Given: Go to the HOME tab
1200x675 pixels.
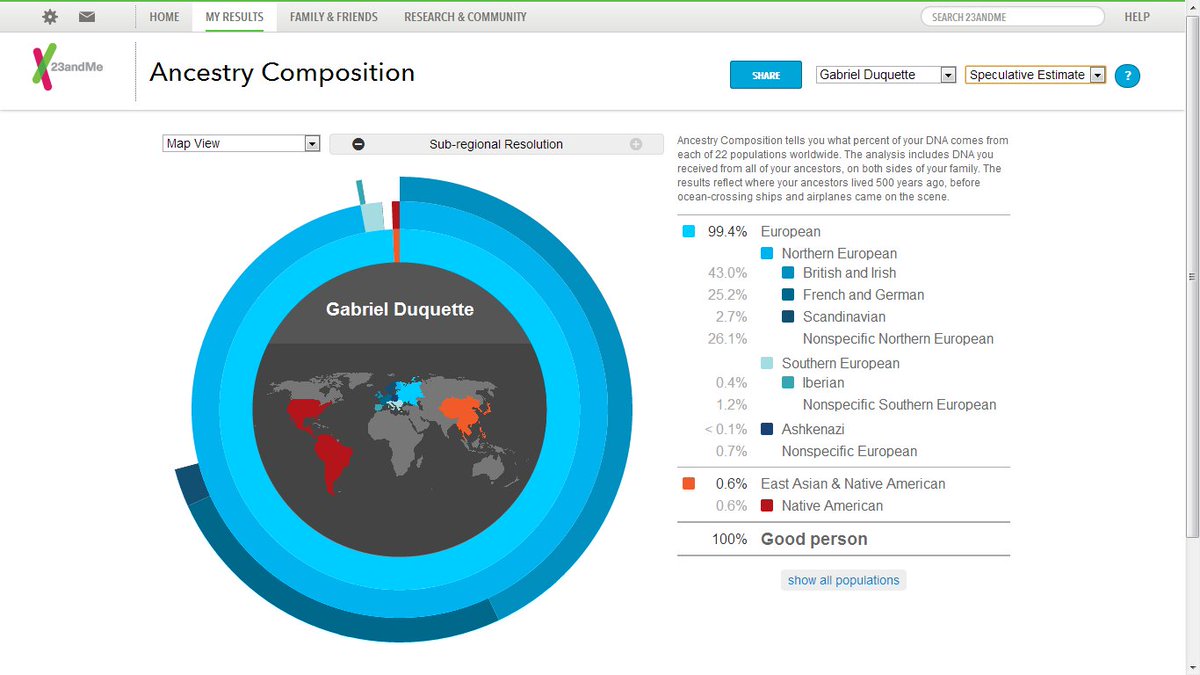Looking at the screenshot, I should [164, 17].
